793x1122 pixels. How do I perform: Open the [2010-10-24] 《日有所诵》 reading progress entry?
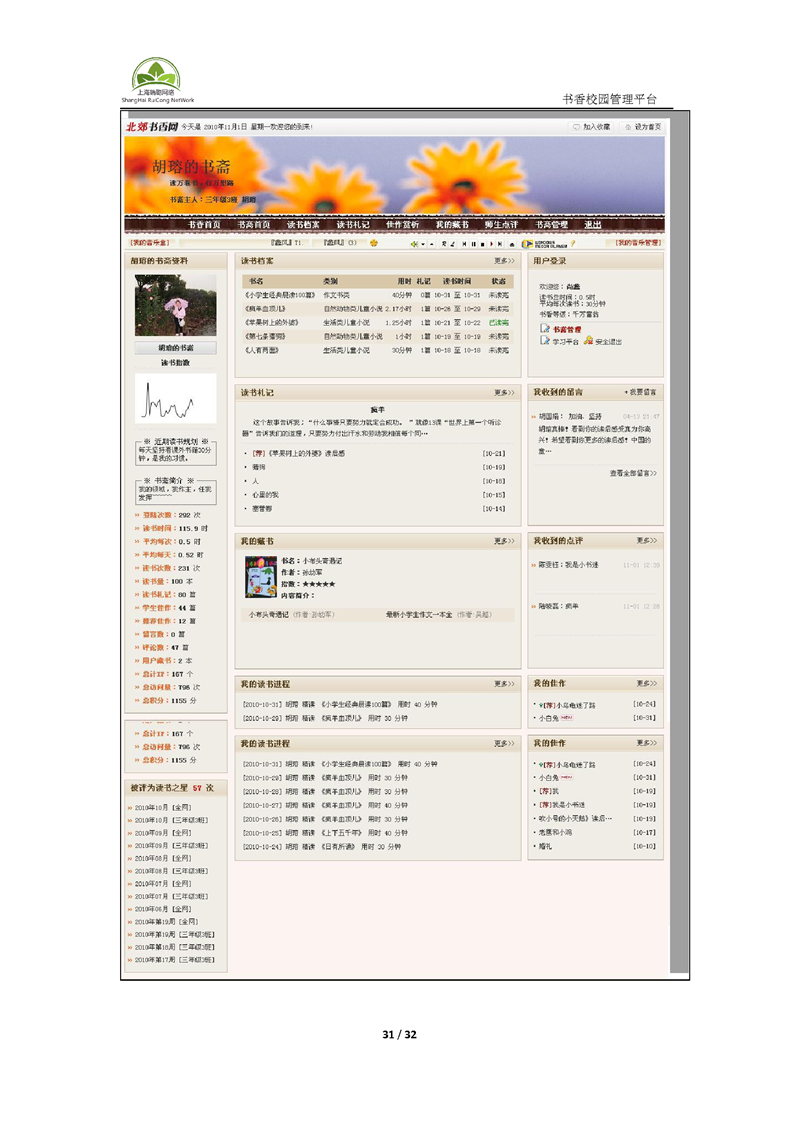tap(321, 847)
